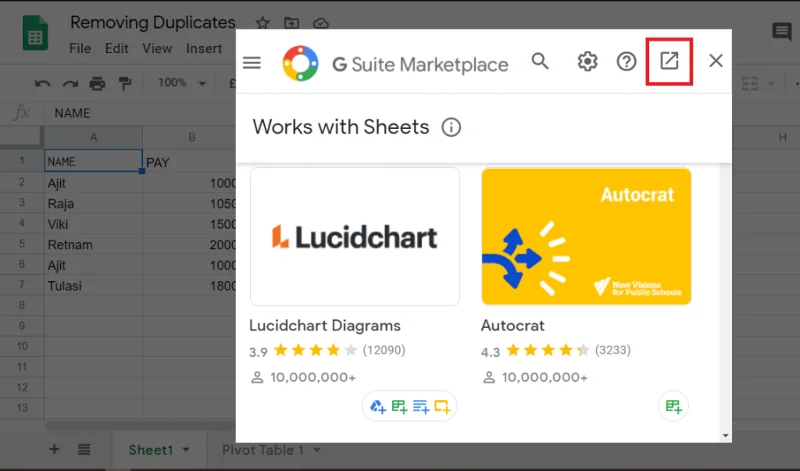Open the all sheets list icon
The image size is (800, 471).
point(84,450)
